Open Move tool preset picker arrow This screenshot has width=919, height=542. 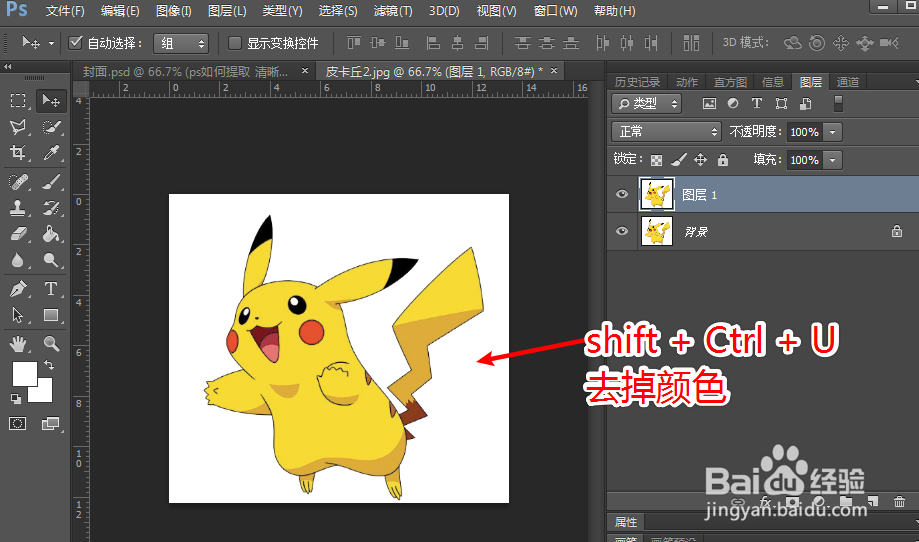pos(52,43)
